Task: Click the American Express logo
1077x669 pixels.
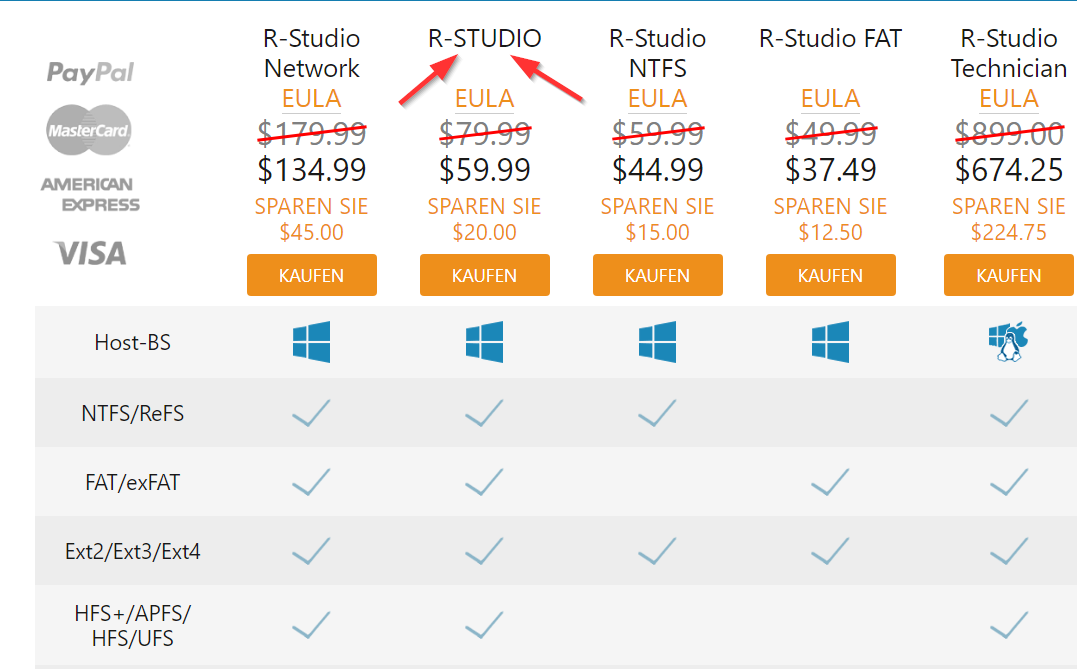Action: click(x=90, y=194)
